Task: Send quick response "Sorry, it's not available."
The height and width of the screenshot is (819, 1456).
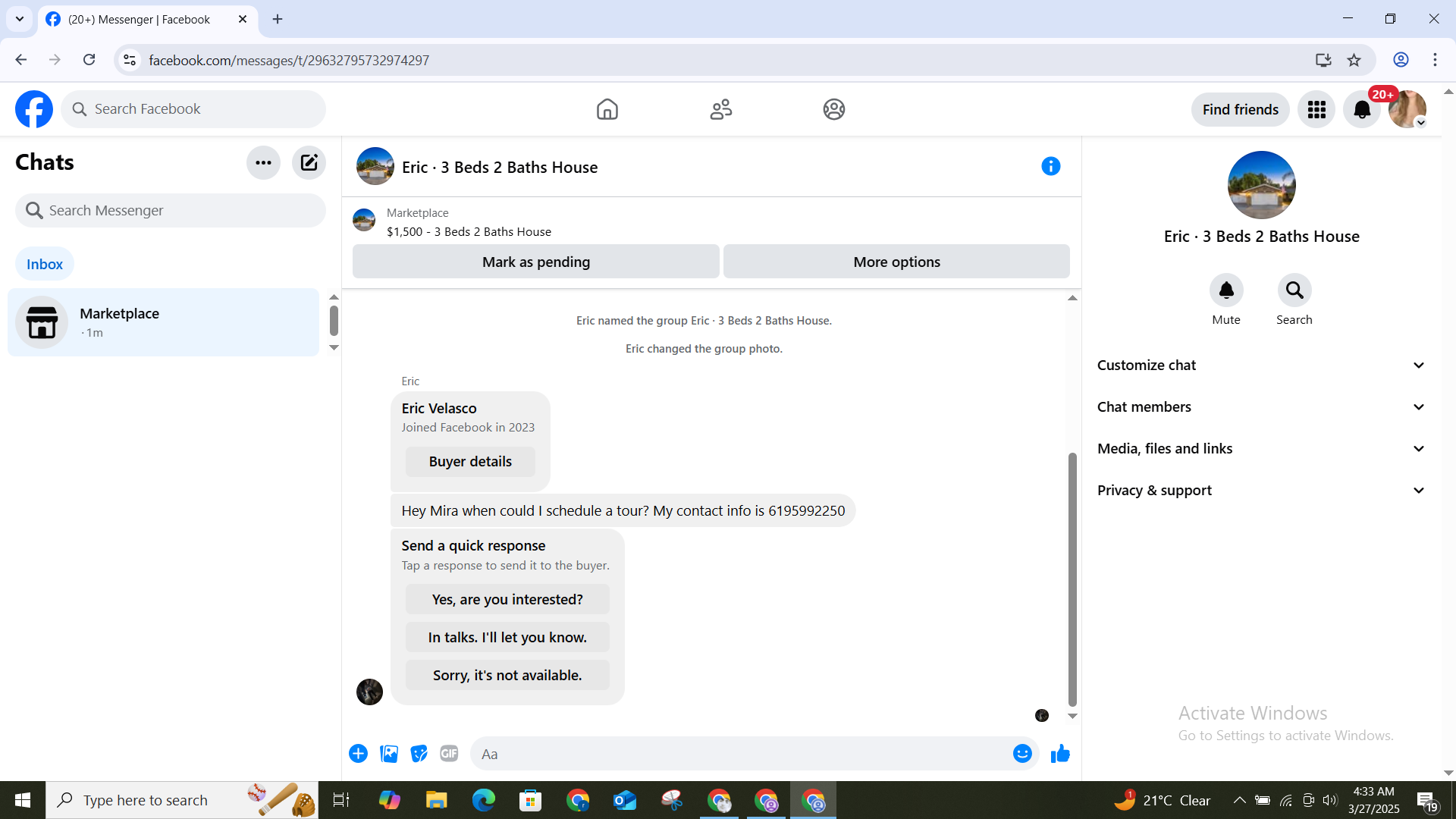Action: 507,675
